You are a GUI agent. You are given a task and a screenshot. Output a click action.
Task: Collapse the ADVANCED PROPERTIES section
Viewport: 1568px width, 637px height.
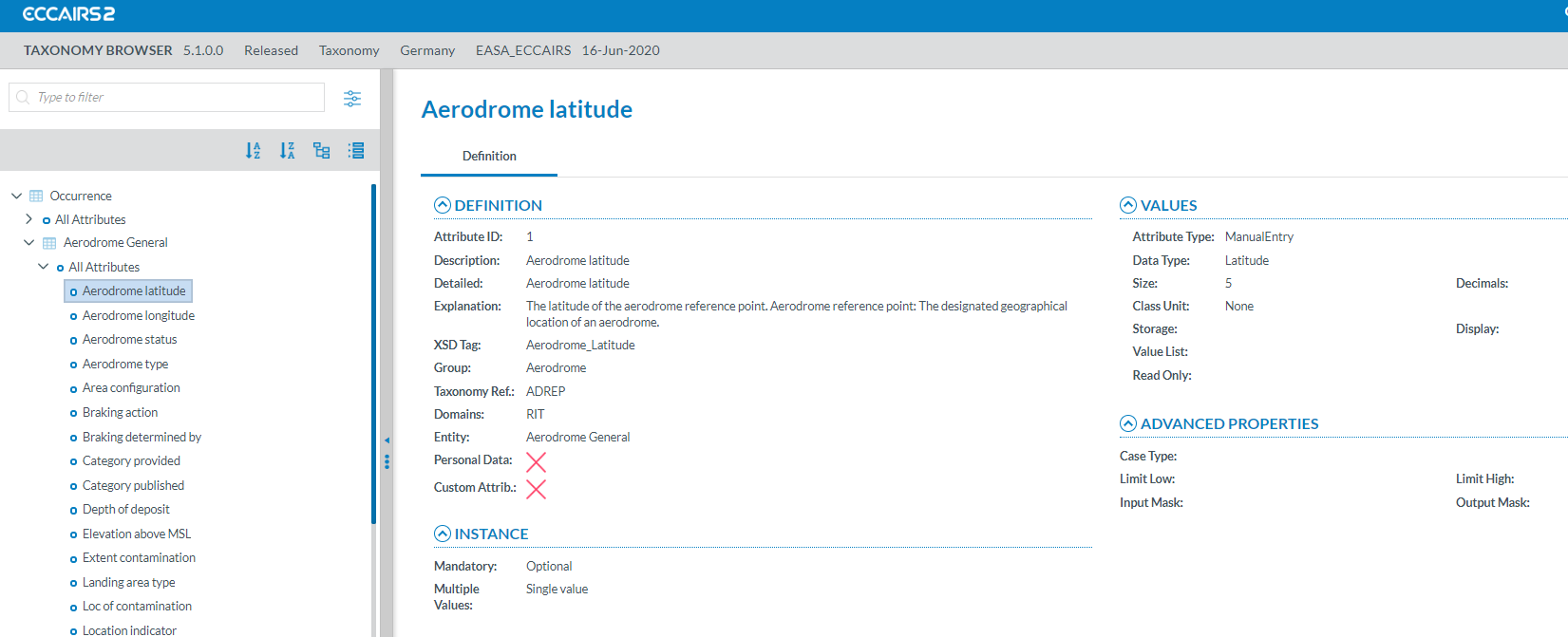coord(1128,423)
